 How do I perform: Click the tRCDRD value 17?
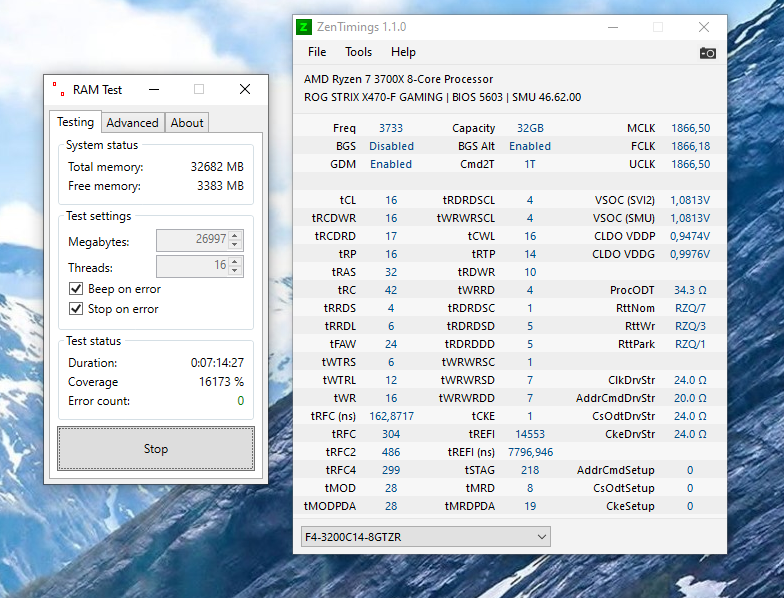[x=391, y=236]
